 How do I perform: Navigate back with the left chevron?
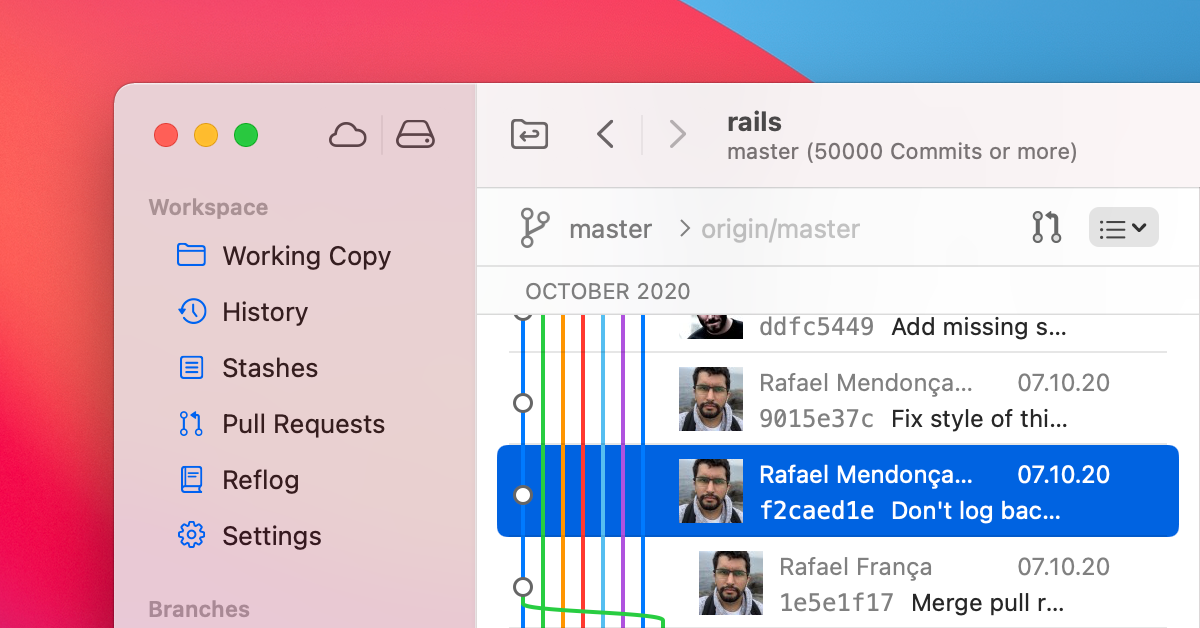tap(605, 134)
